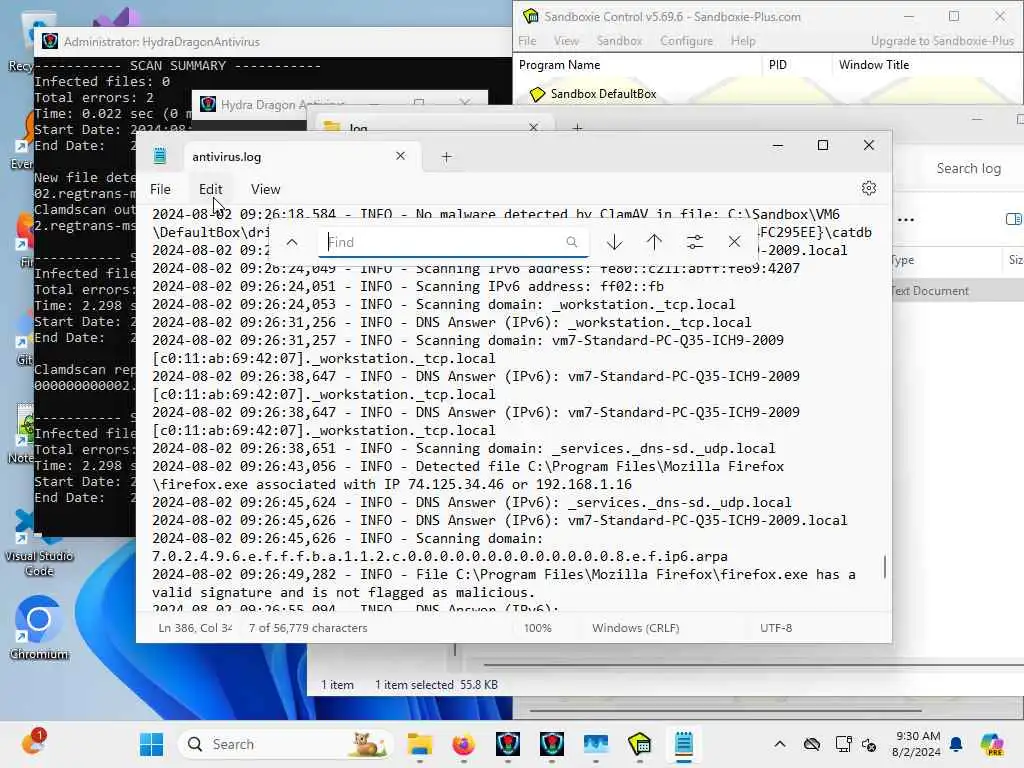This screenshot has width=1024, height=768.
Task: Open the Copilot preview taskbar icon
Action: 993,744
